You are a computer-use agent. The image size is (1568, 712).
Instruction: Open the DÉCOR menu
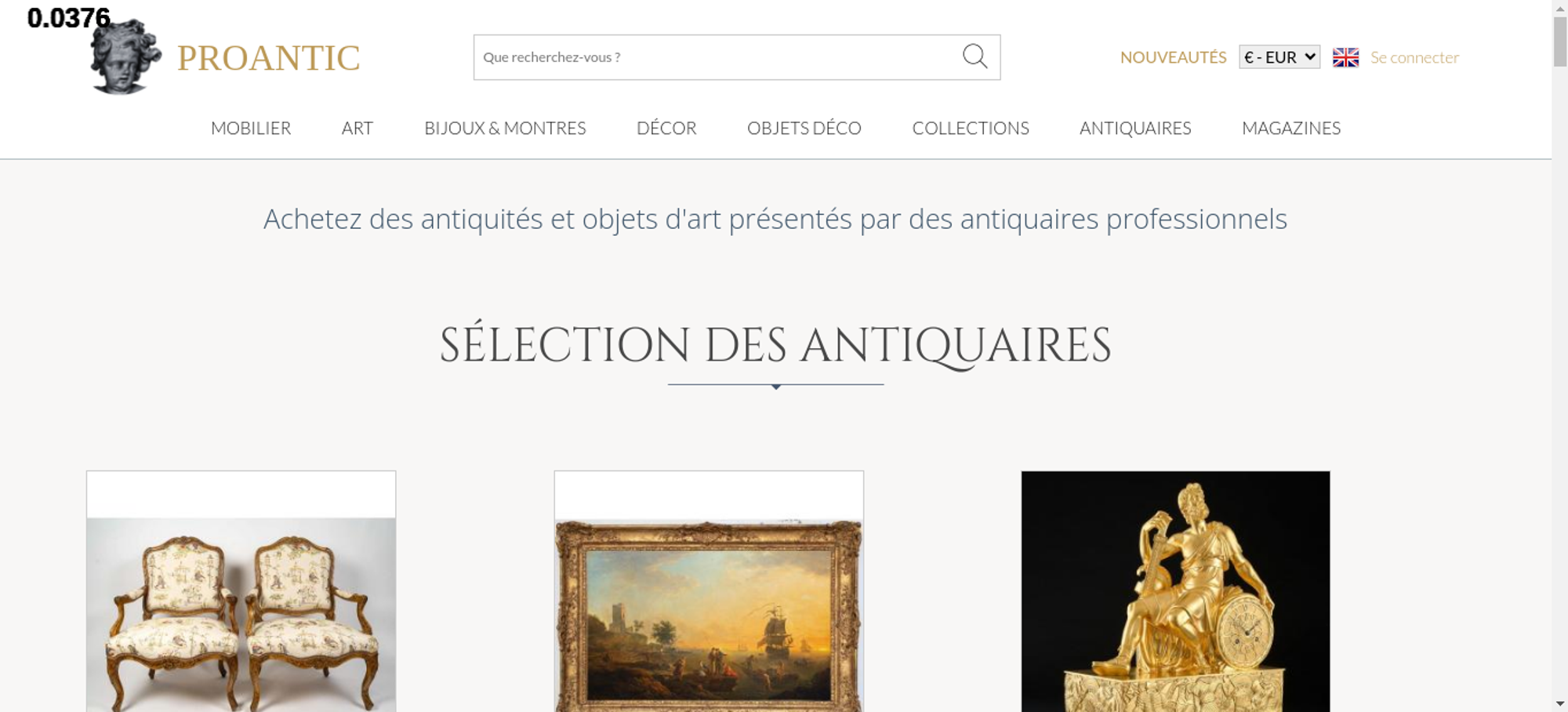coord(666,128)
